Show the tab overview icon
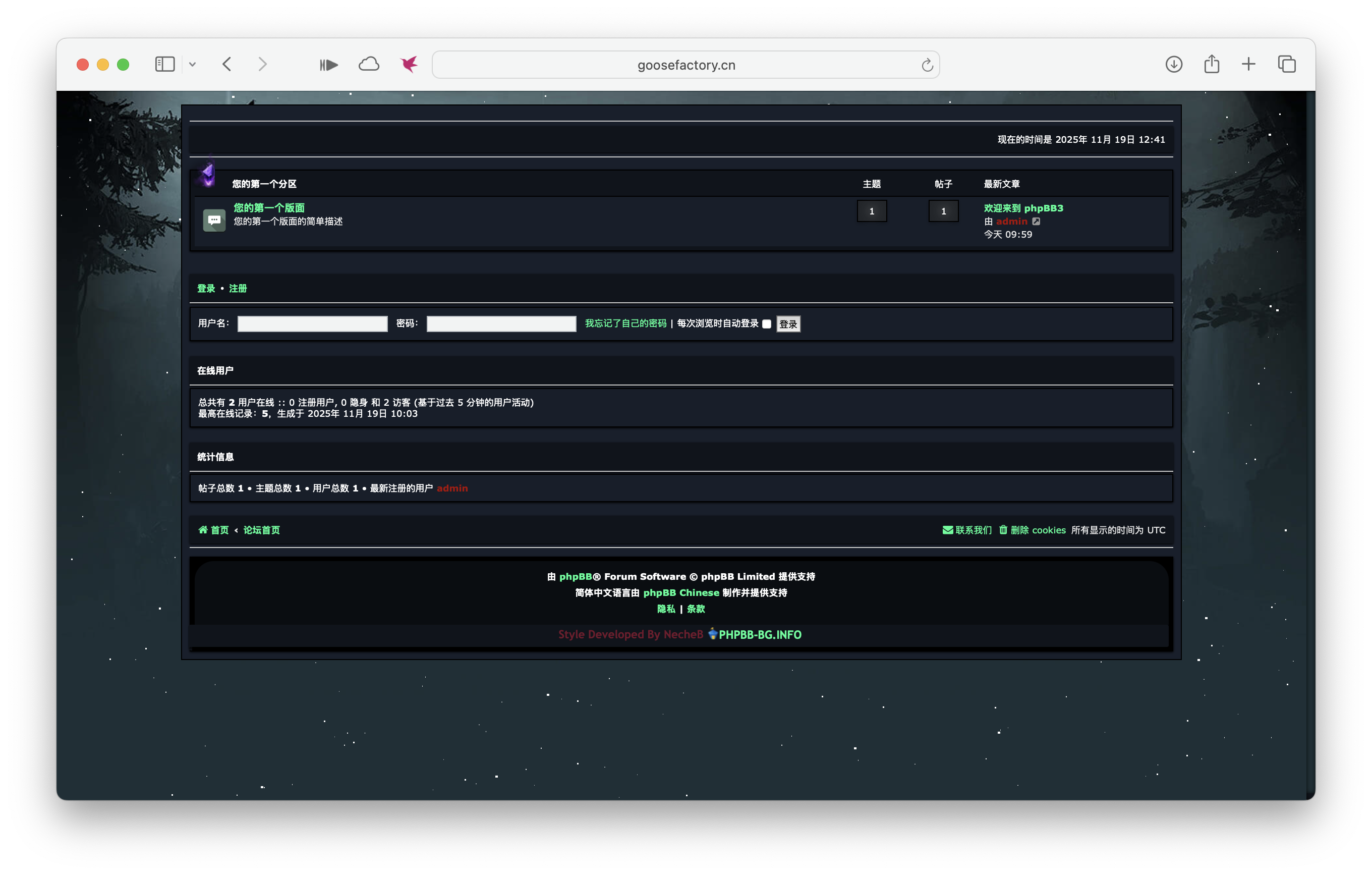Viewport: 1372px width, 875px height. [x=1287, y=65]
